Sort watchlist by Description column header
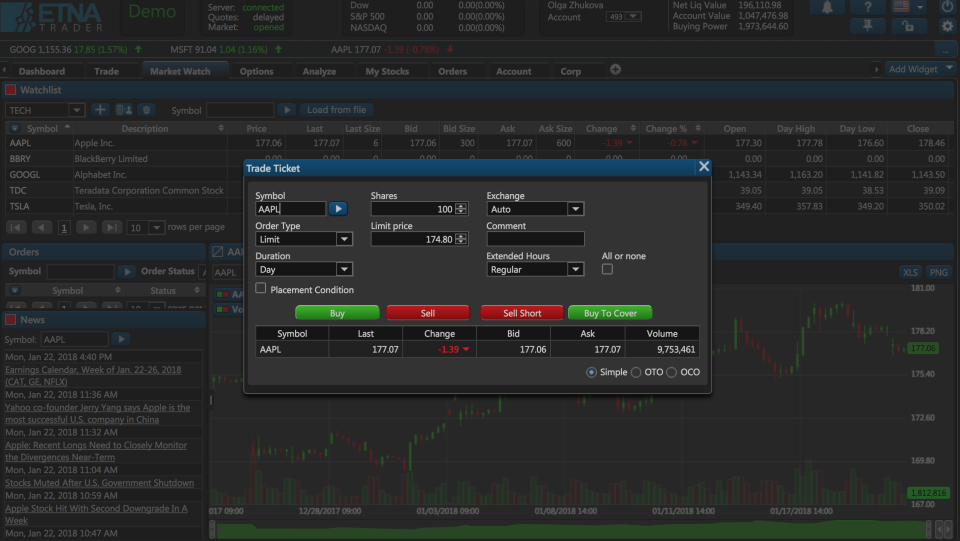Viewport: 960px width, 541px height. (x=150, y=129)
